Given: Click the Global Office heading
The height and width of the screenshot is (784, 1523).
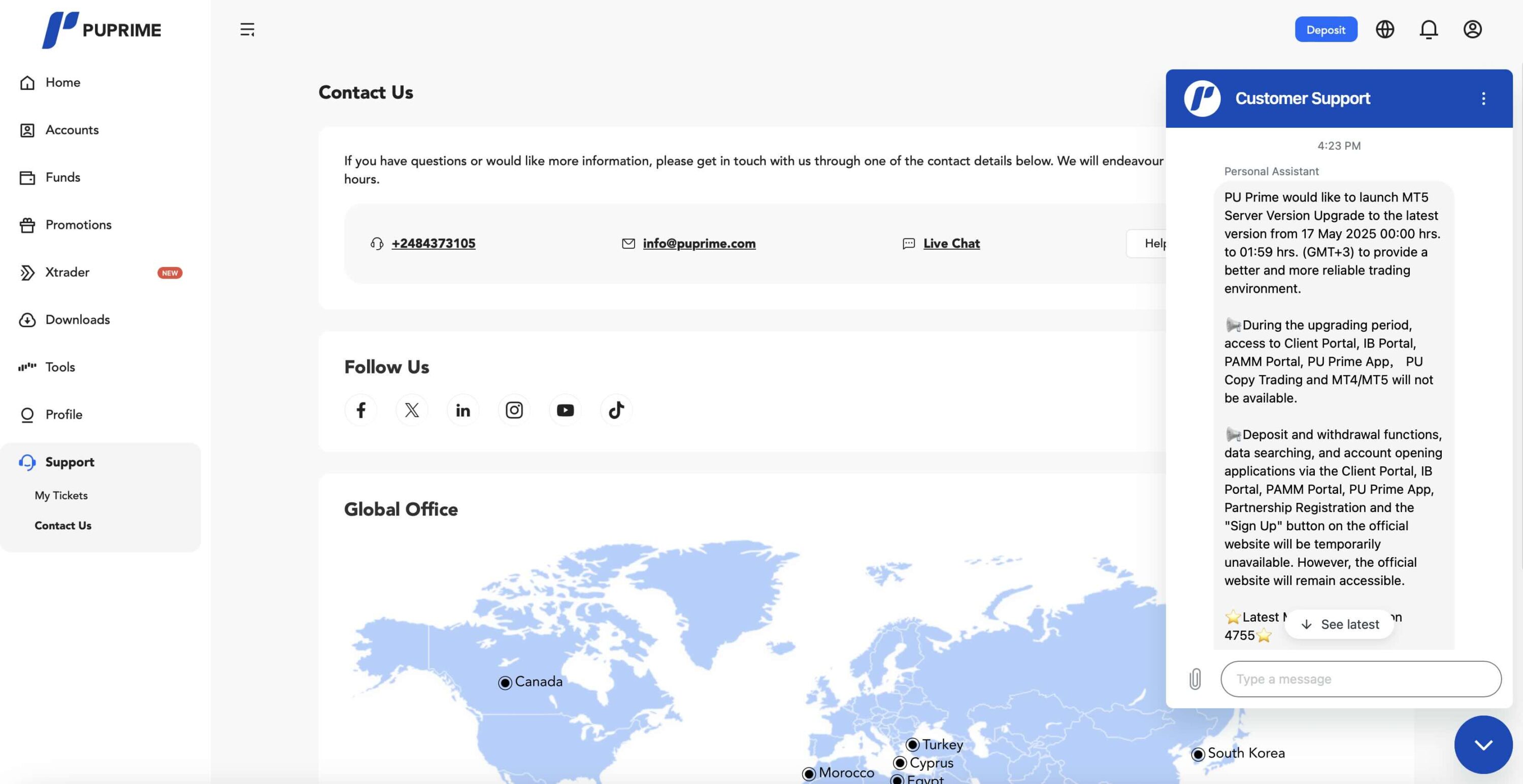Looking at the screenshot, I should [401, 509].
